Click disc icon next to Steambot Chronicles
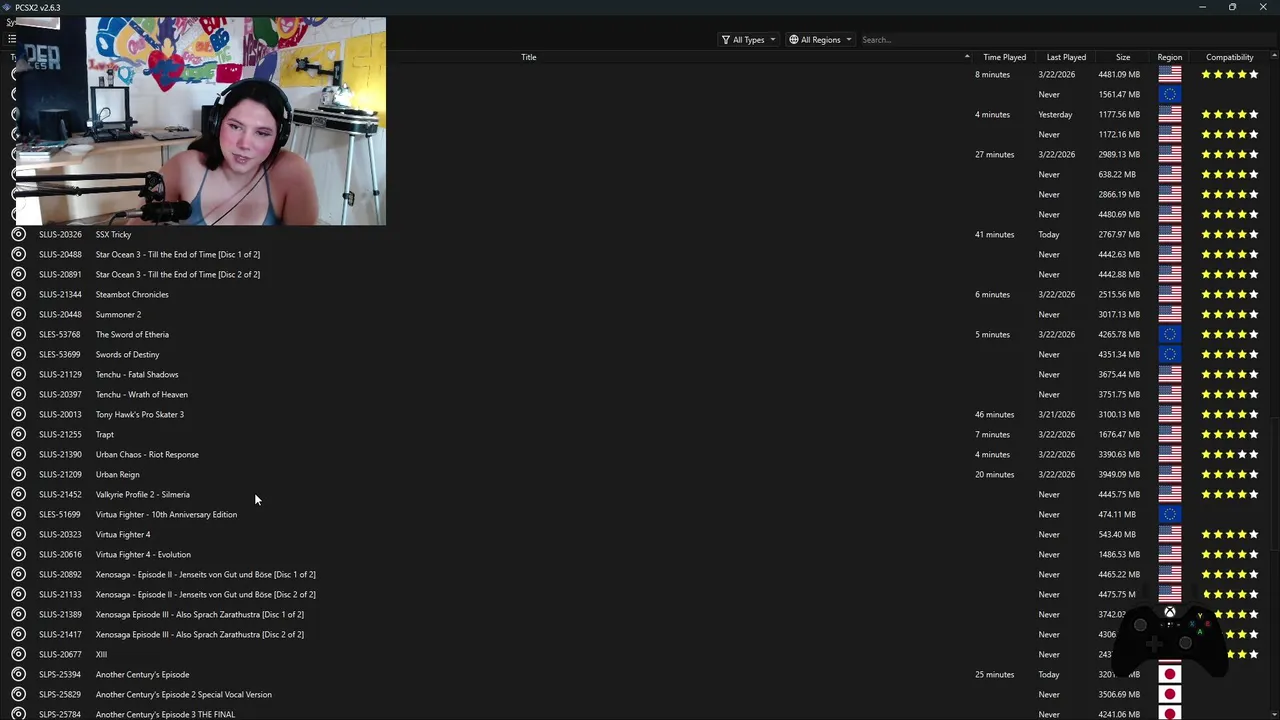Viewport: 1280px width, 720px height. [x=18, y=294]
